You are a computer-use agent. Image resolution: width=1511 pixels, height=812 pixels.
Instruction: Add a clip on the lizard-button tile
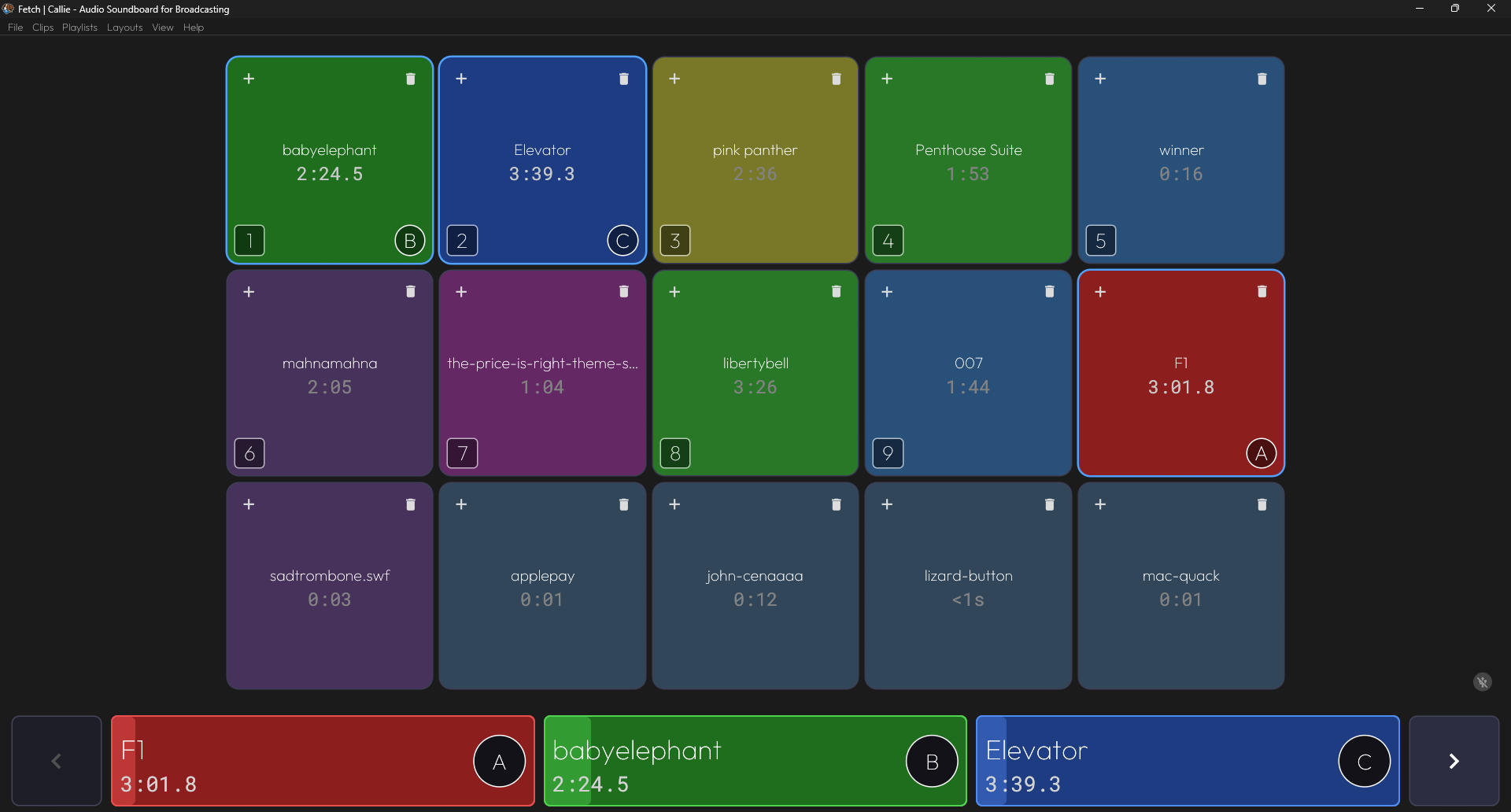(886, 504)
